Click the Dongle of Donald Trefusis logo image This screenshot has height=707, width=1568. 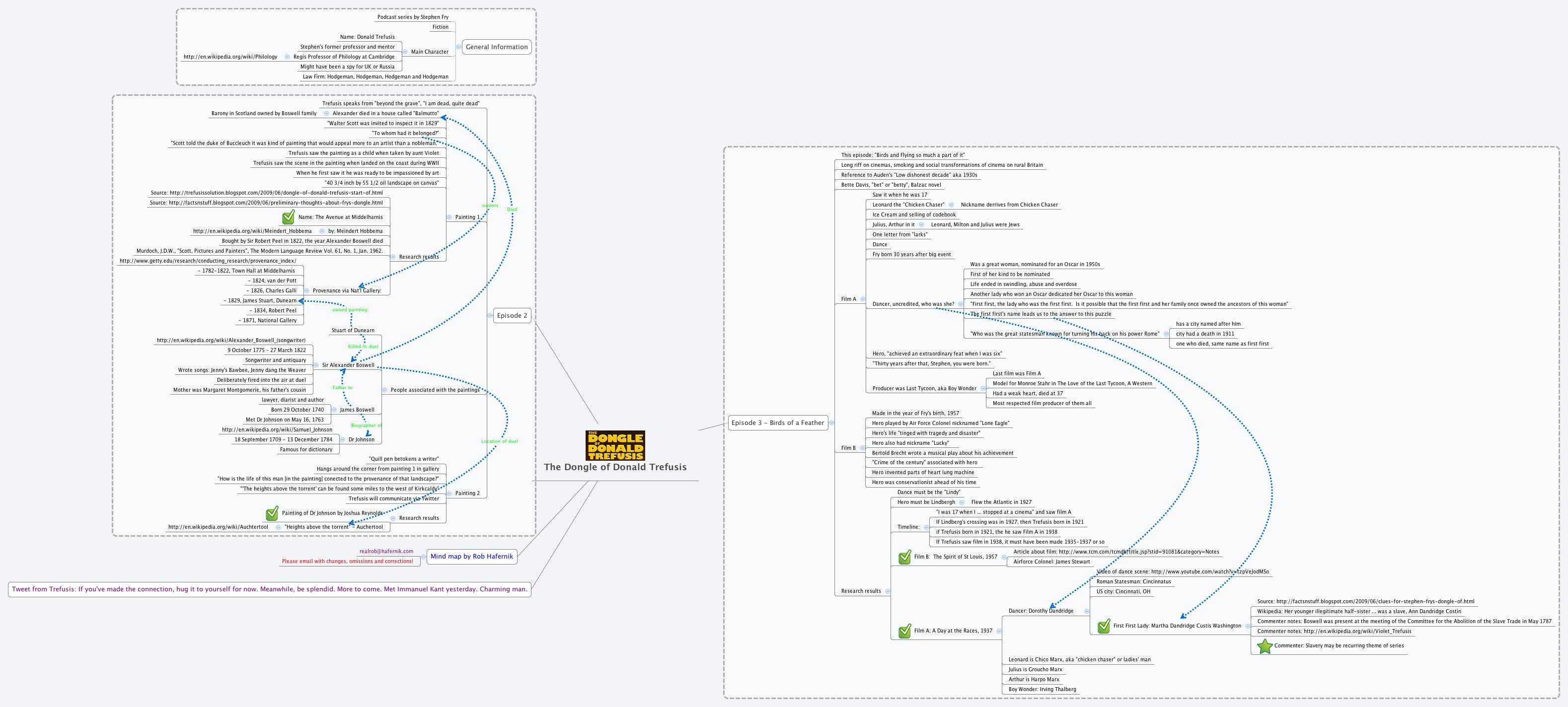pyautogui.click(x=615, y=445)
